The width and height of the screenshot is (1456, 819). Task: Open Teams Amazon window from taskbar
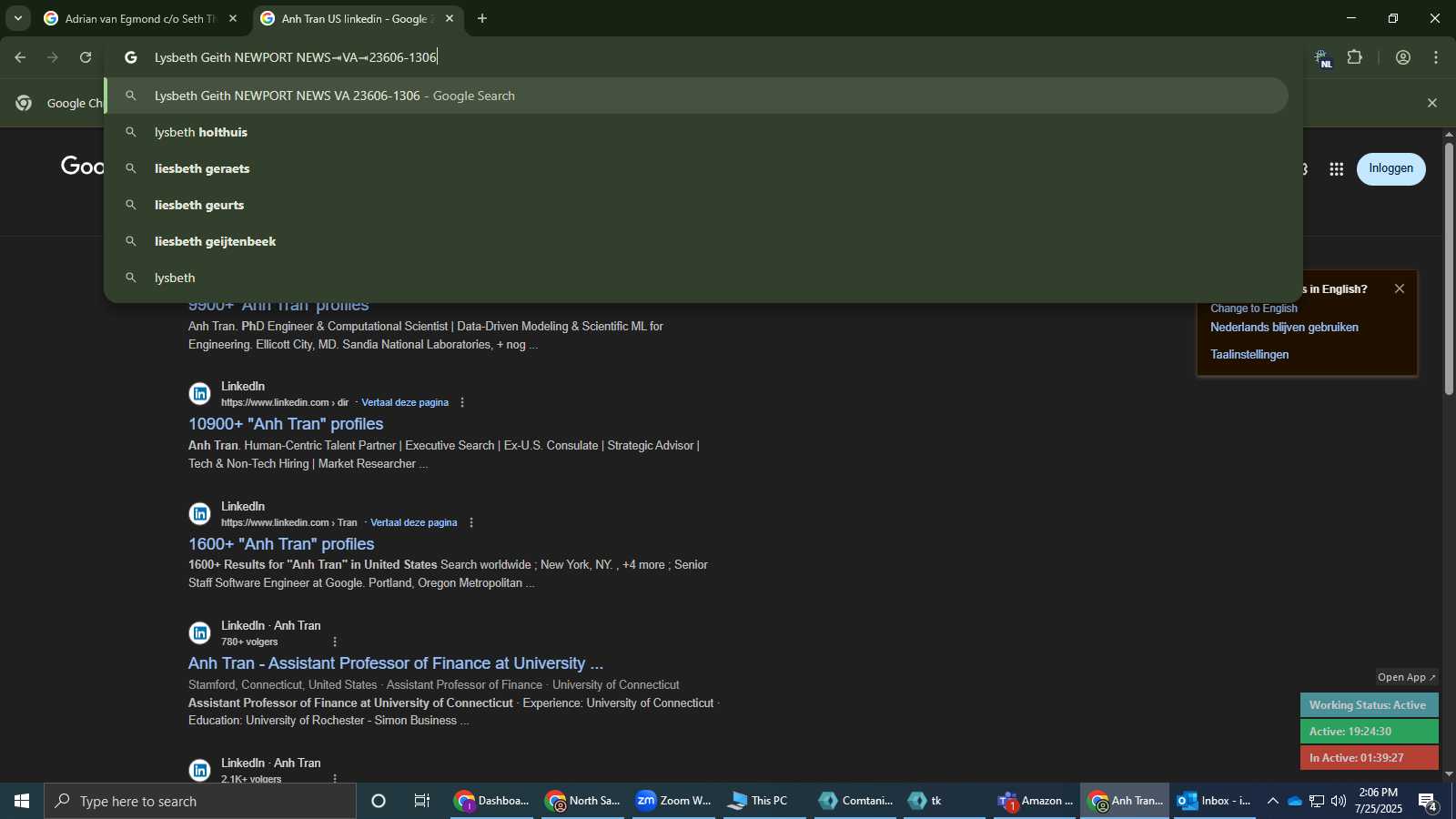coord(1035,801)
